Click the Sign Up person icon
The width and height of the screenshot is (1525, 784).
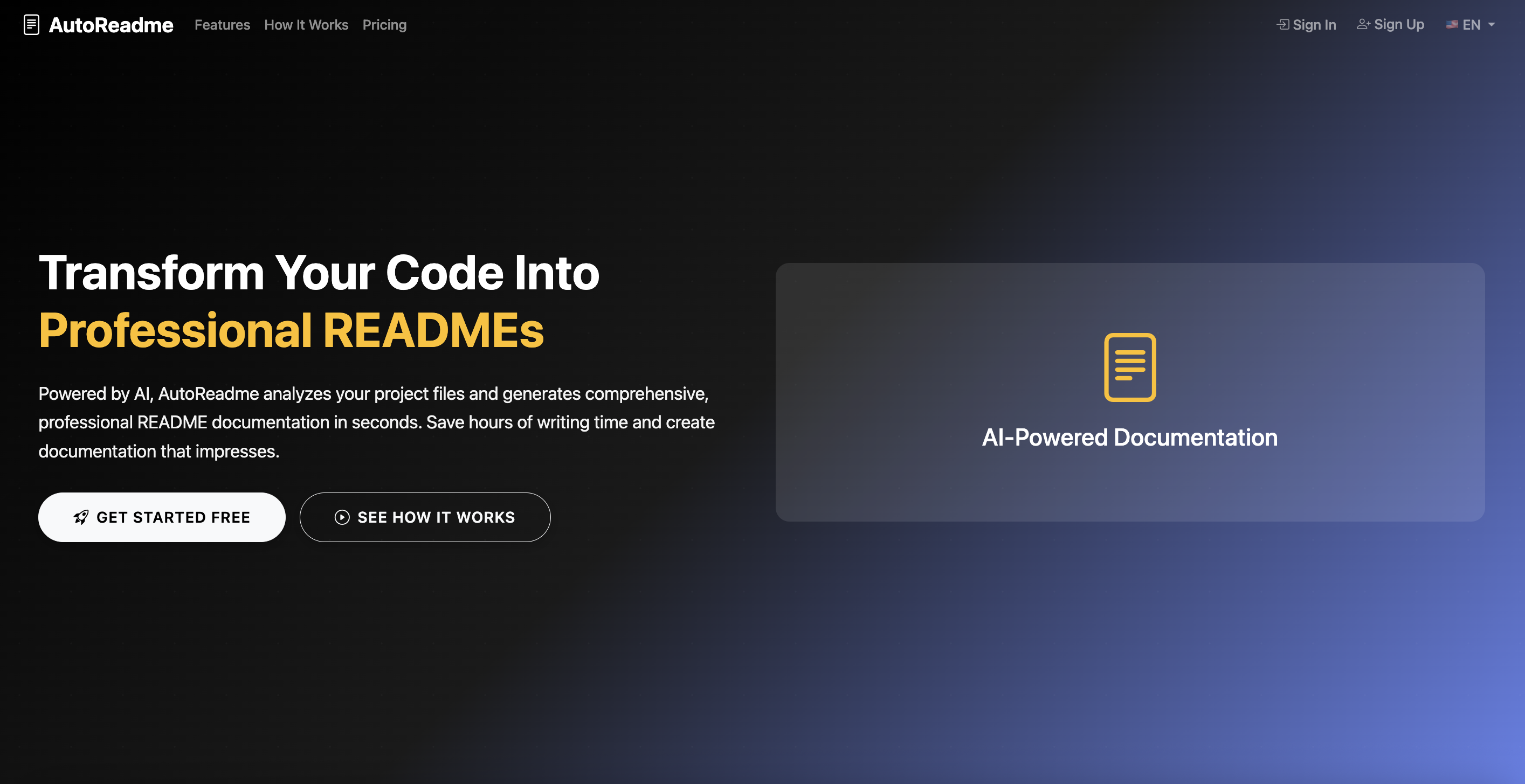point(1363,24)
